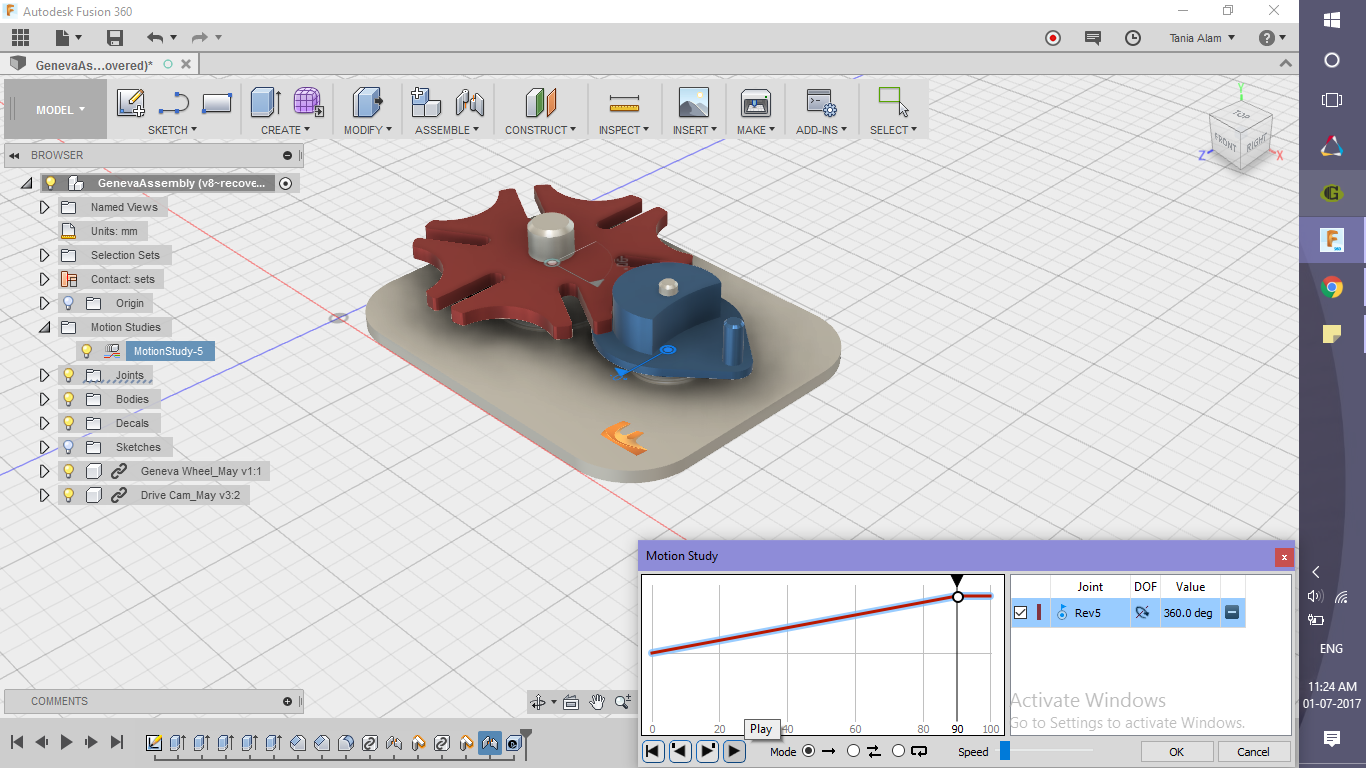Viewport: 1366px width, 768px height.
Task: Open the Create Form purple sculpt tool
Action: click(308, 103)
